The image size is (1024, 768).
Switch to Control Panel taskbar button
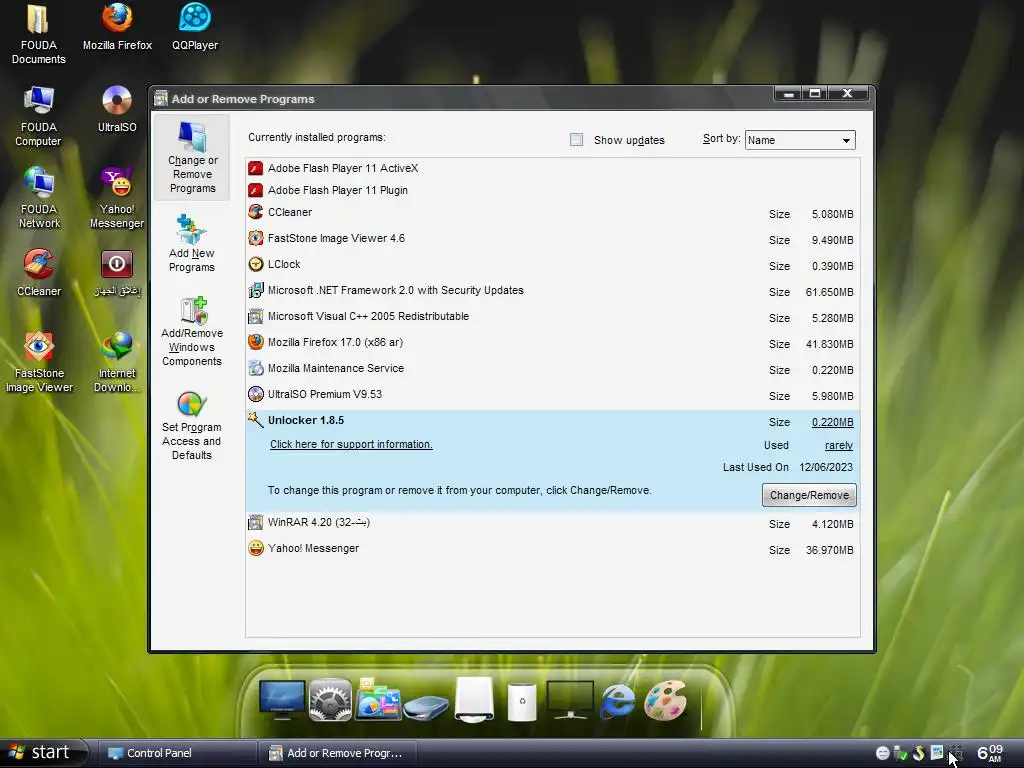176,753
